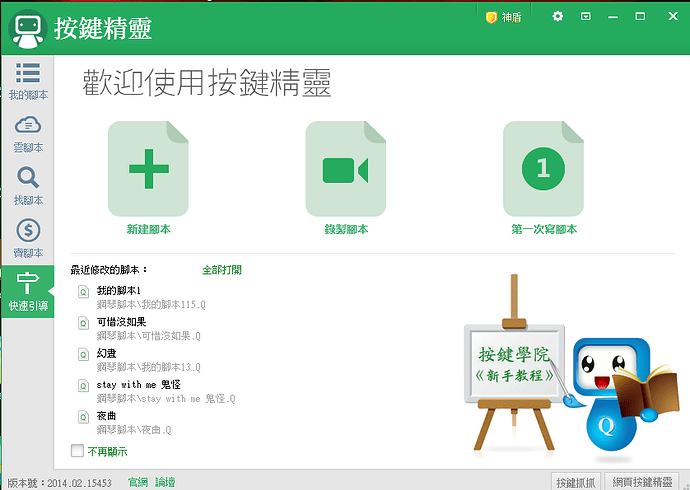The image size is (690, 490).
Task: Close the 按鍵精靈 window
Action: click(x=673, y=16)
